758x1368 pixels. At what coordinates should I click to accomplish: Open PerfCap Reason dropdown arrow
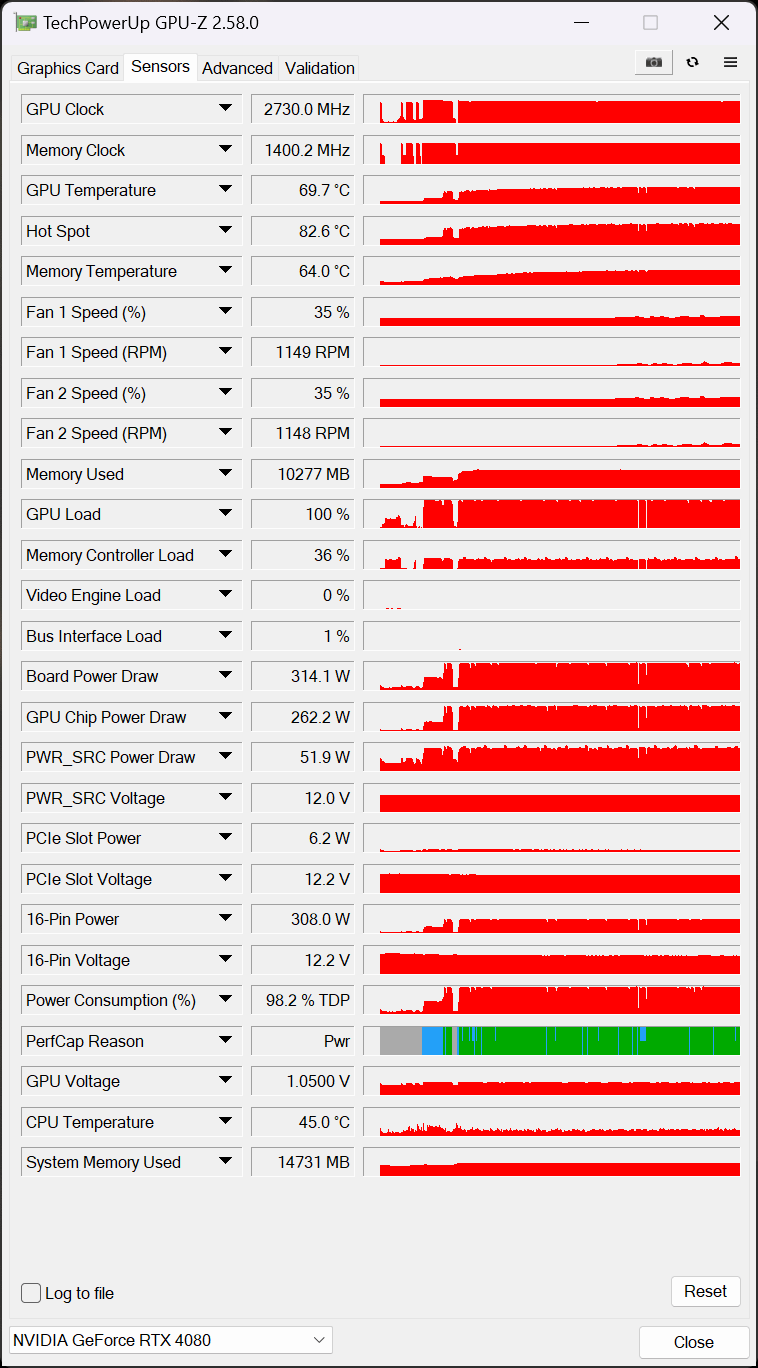[225, 1041]
